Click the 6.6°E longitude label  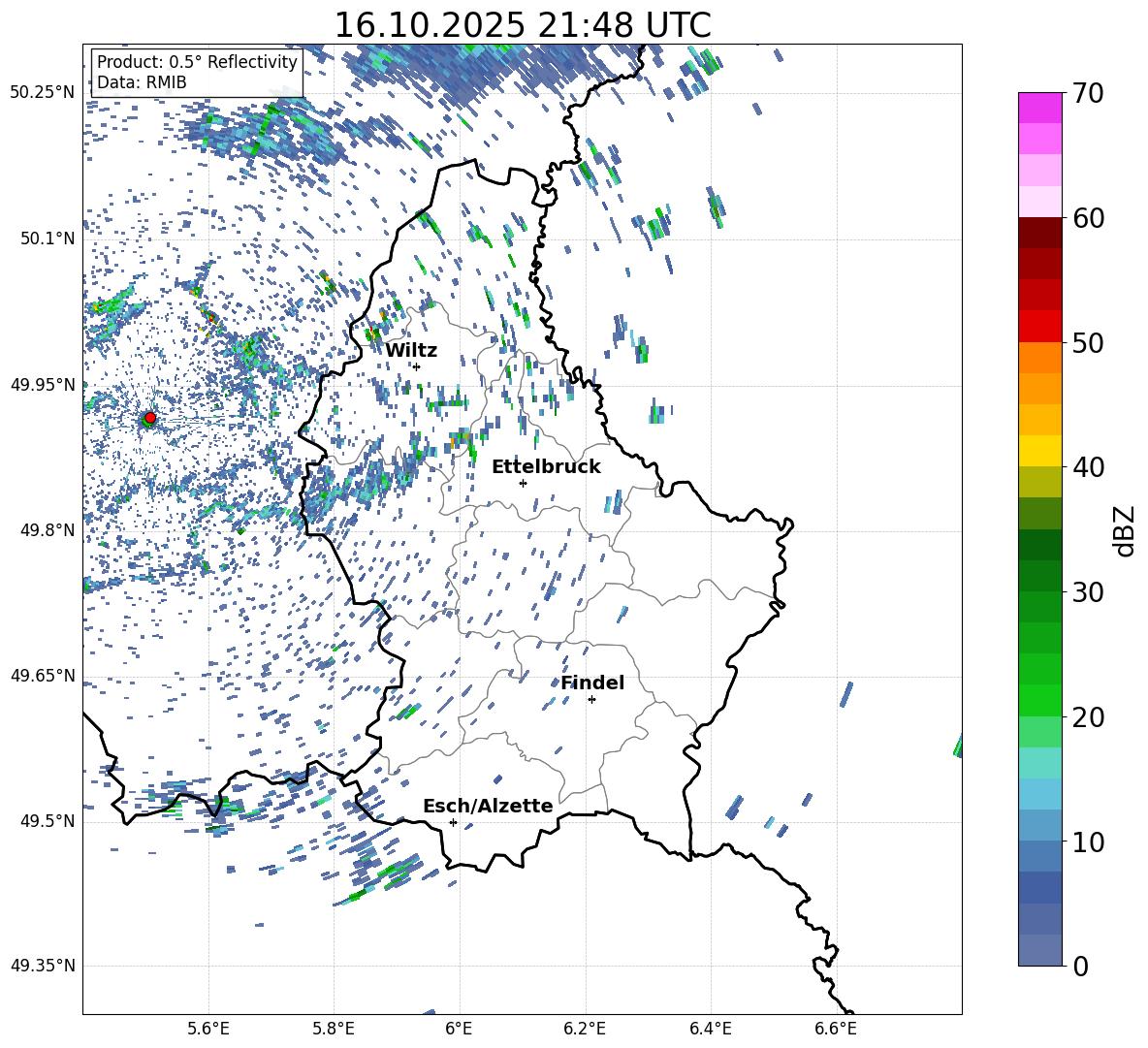tap(836, 1029)
